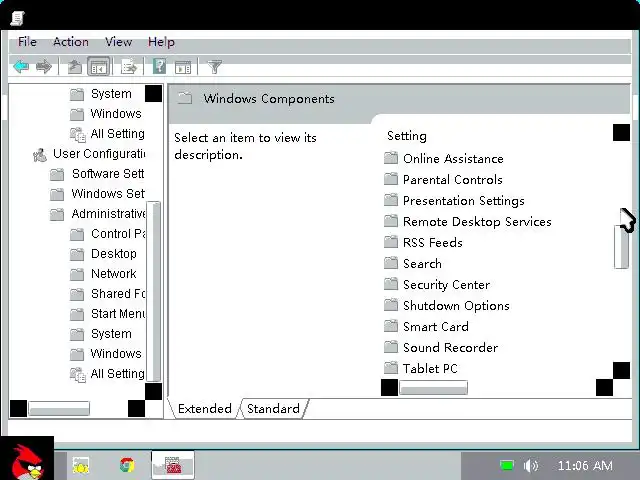Click the Help question mark toolbar icon
This screenshot has width=640, height=480.
pyautogui.click(x=159, y=66)
